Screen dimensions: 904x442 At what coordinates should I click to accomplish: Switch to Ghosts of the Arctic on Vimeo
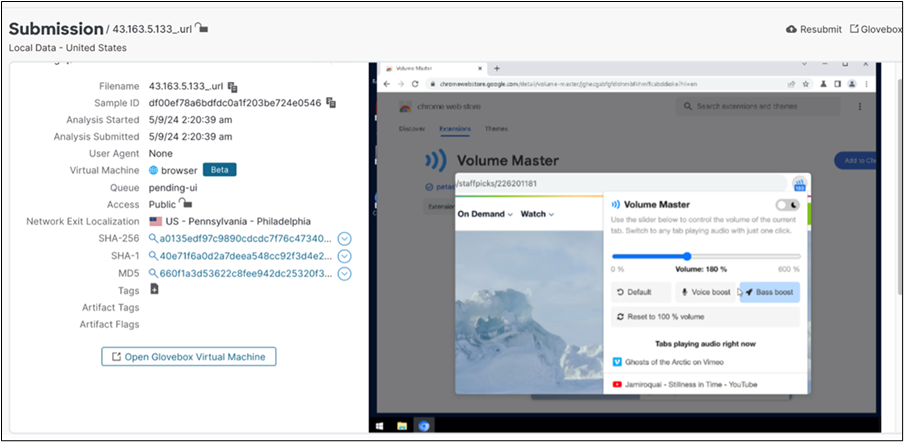tap(674, 362)
